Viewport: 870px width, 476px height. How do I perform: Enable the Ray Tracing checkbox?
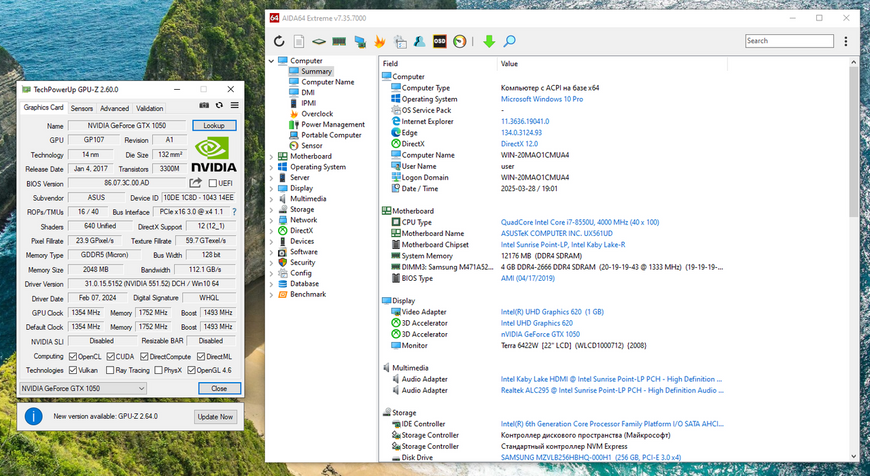[x=110, y=370]
